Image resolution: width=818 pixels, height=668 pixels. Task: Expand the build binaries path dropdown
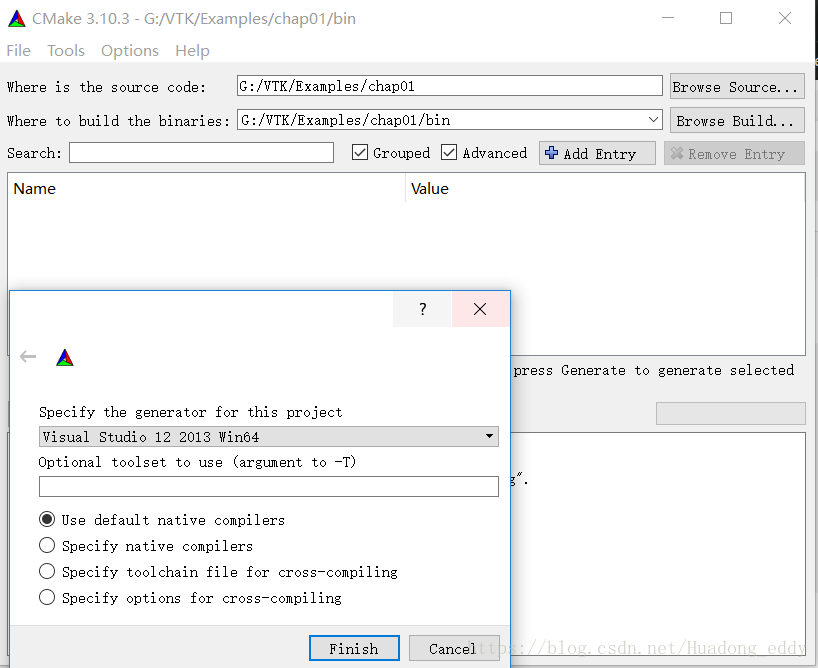[x=653, y=120]
